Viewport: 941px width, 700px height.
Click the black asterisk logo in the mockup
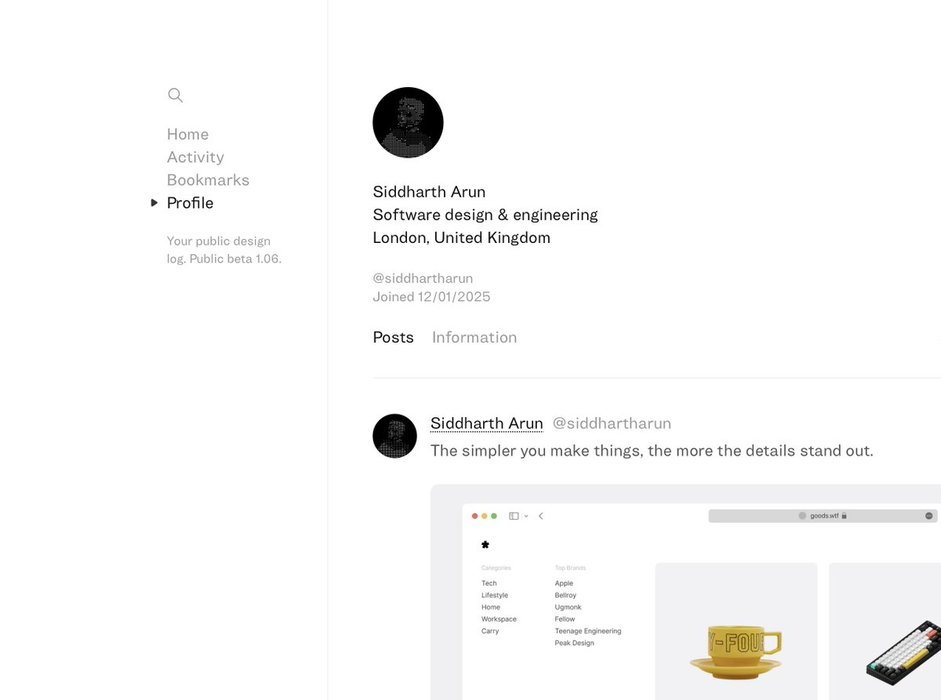pos(486,545)
